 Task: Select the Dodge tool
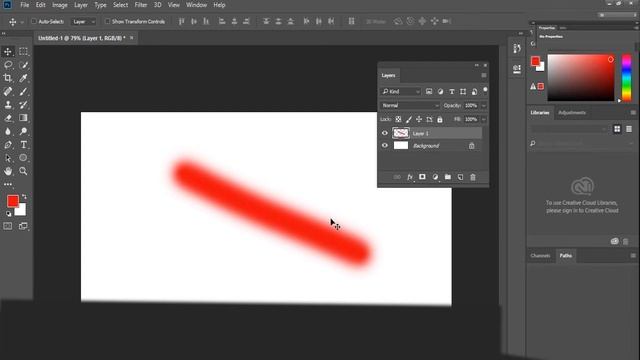click(23, 131)
